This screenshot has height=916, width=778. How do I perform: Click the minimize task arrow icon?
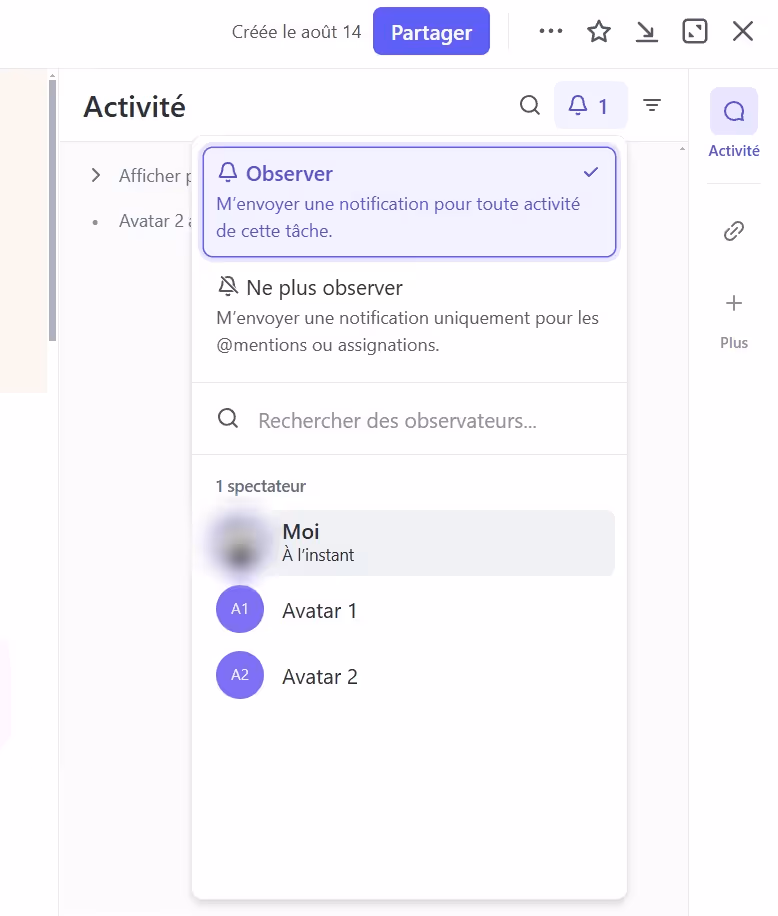pos(647,32)
